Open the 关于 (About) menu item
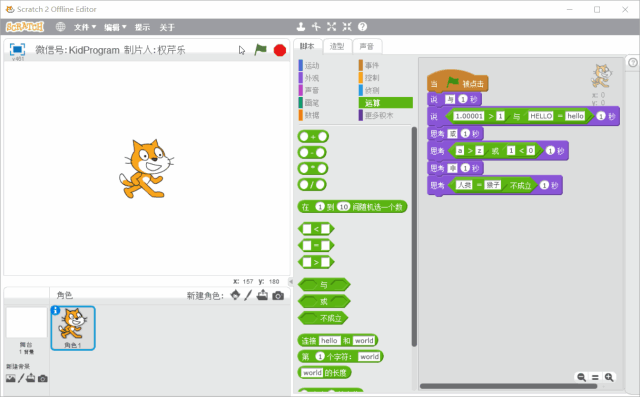 pyautogui.click(x=167, y=27)
